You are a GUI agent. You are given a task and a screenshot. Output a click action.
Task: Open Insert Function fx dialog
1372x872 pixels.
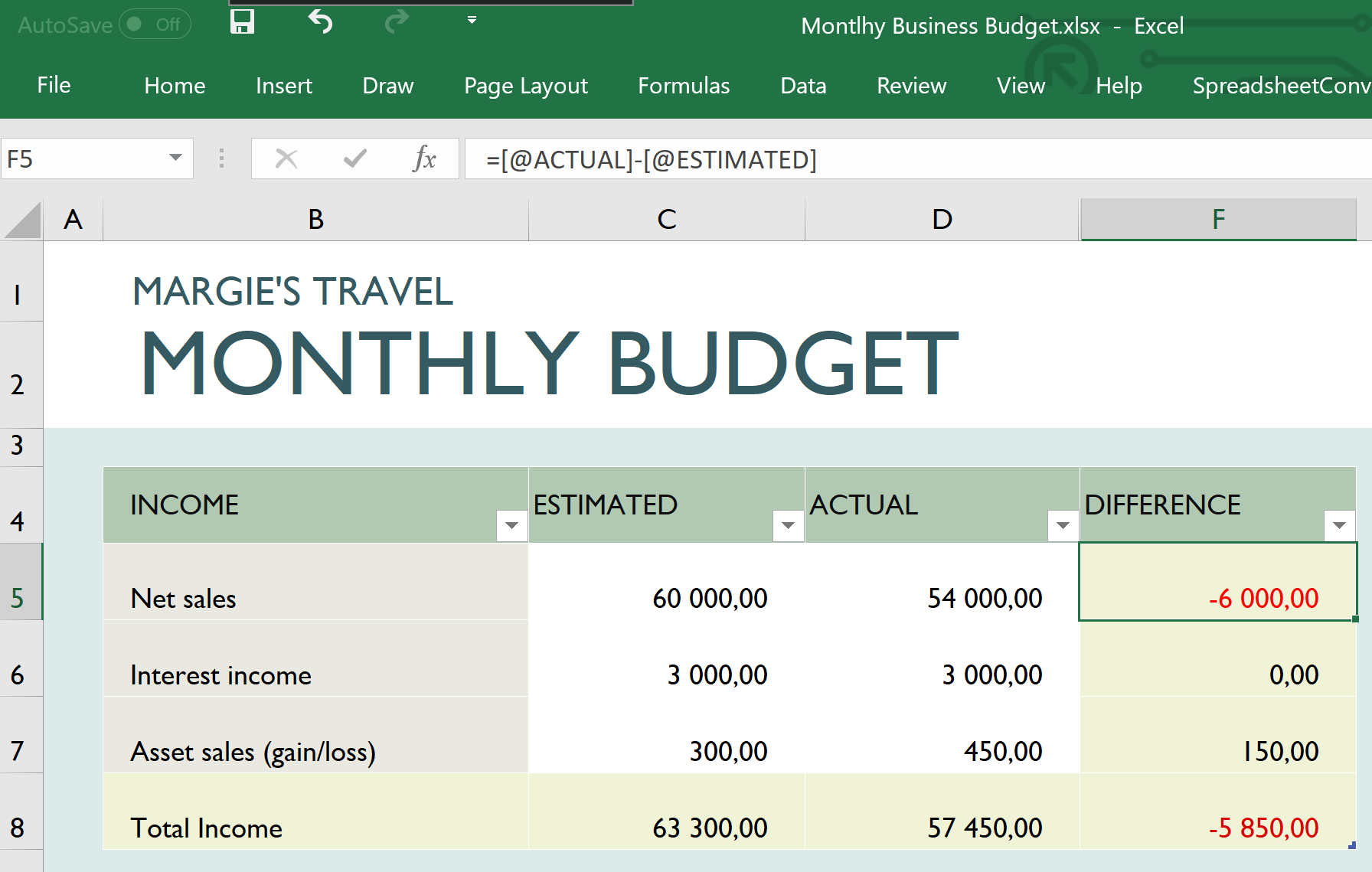coord(424,158)
